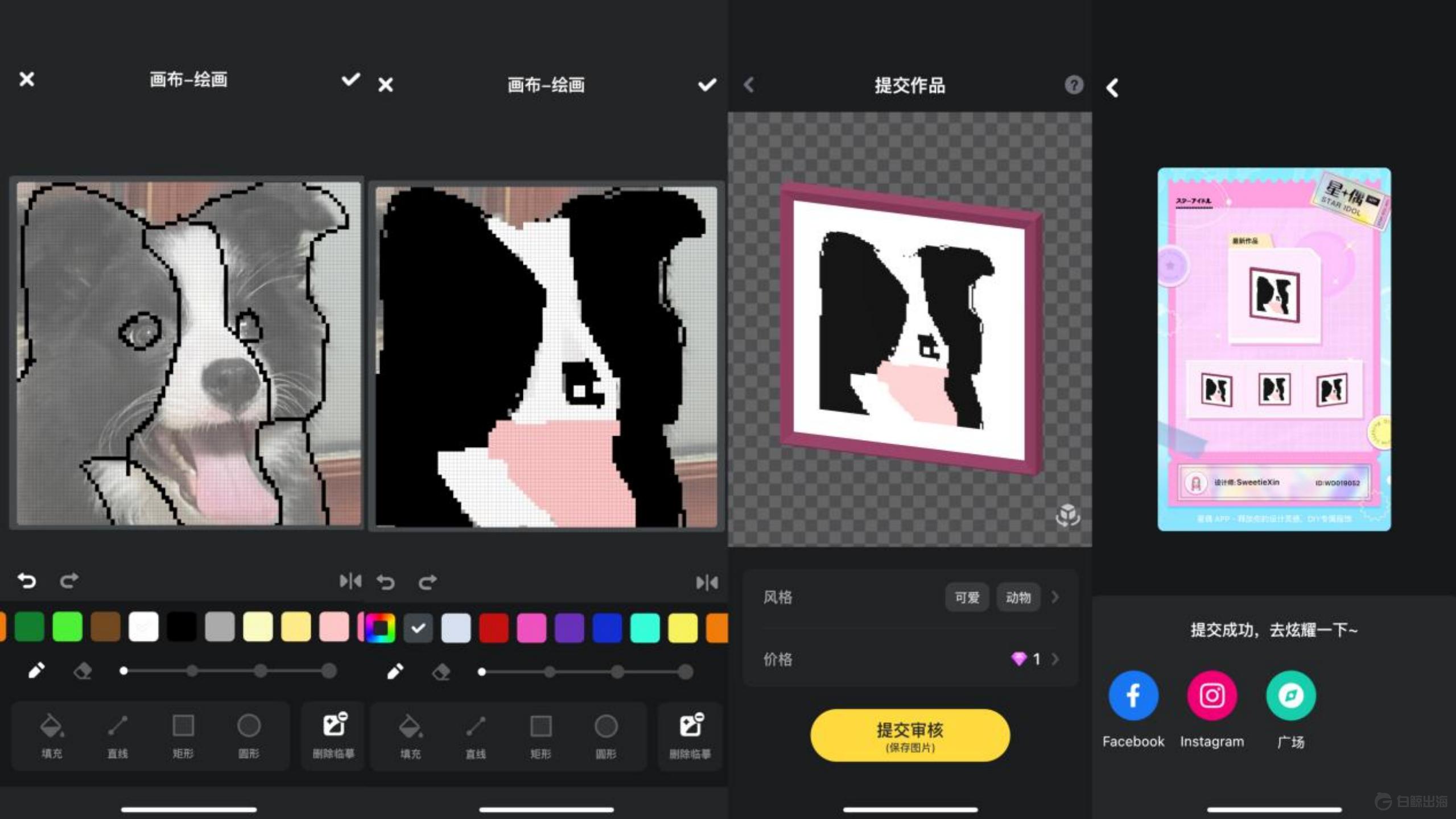
Task: Select the pencil drawing tool
Action: tap(36, 671)
